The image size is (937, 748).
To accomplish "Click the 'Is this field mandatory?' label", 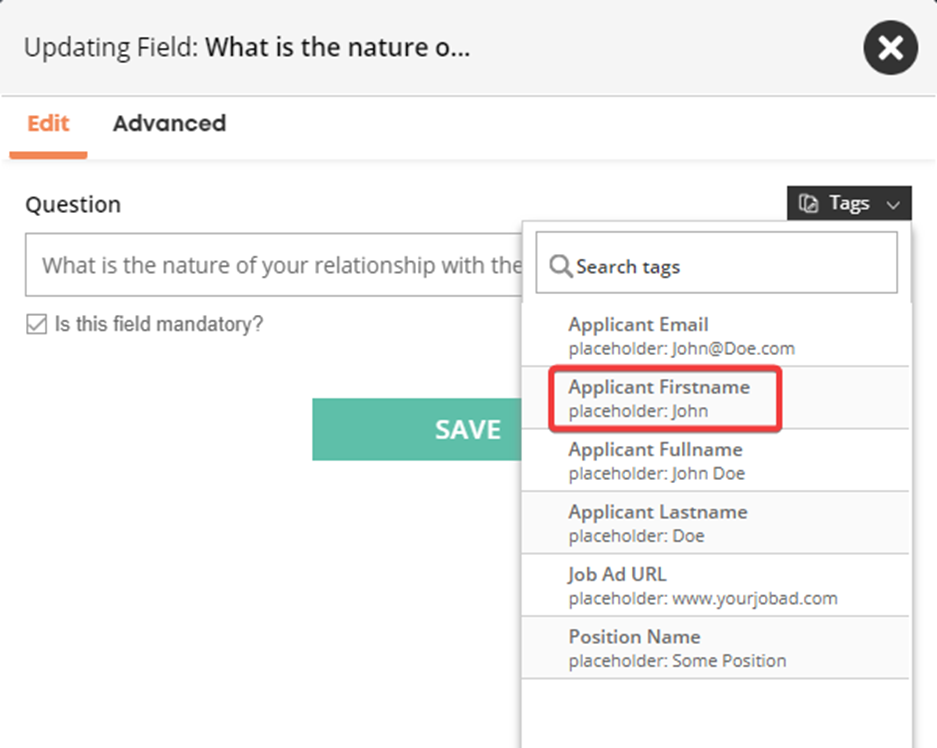I will (159, 324).
